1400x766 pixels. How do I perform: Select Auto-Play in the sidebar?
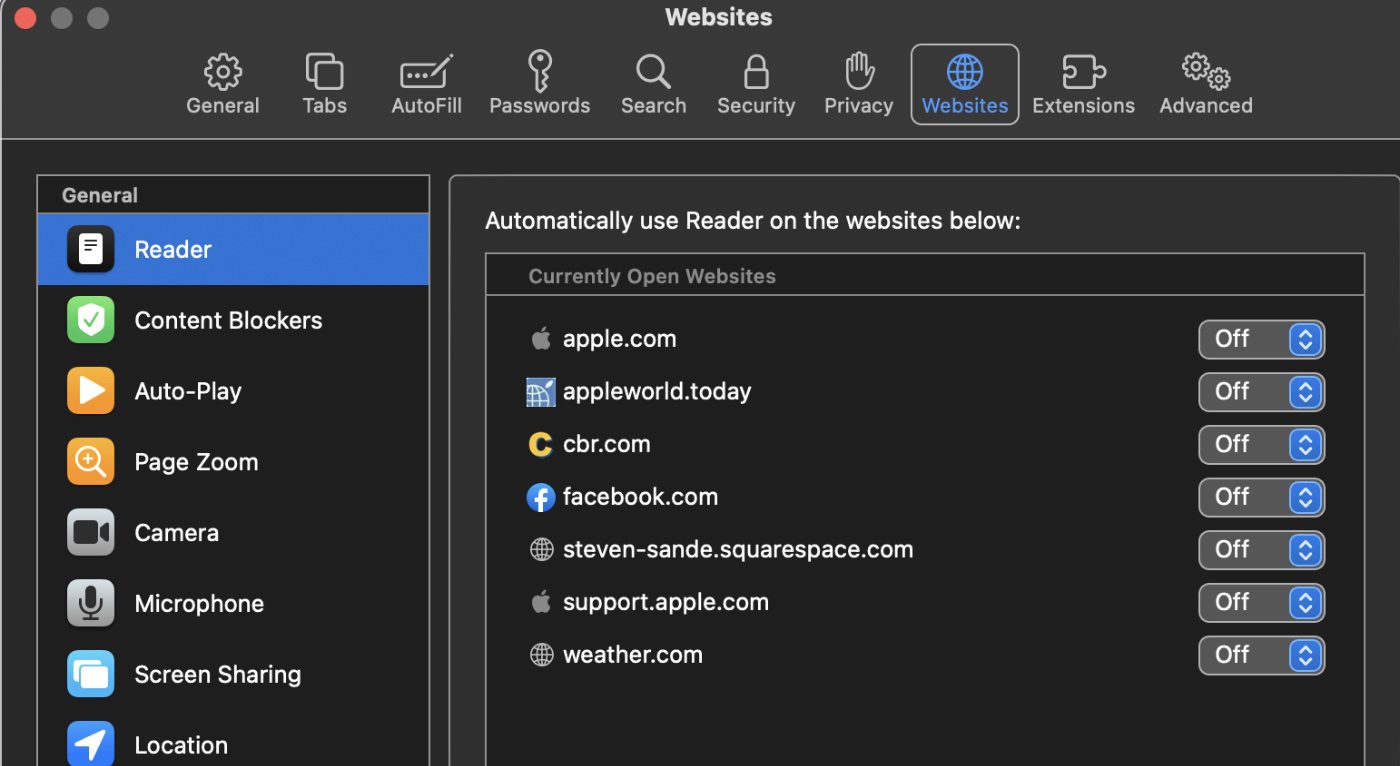coord(188,391)
